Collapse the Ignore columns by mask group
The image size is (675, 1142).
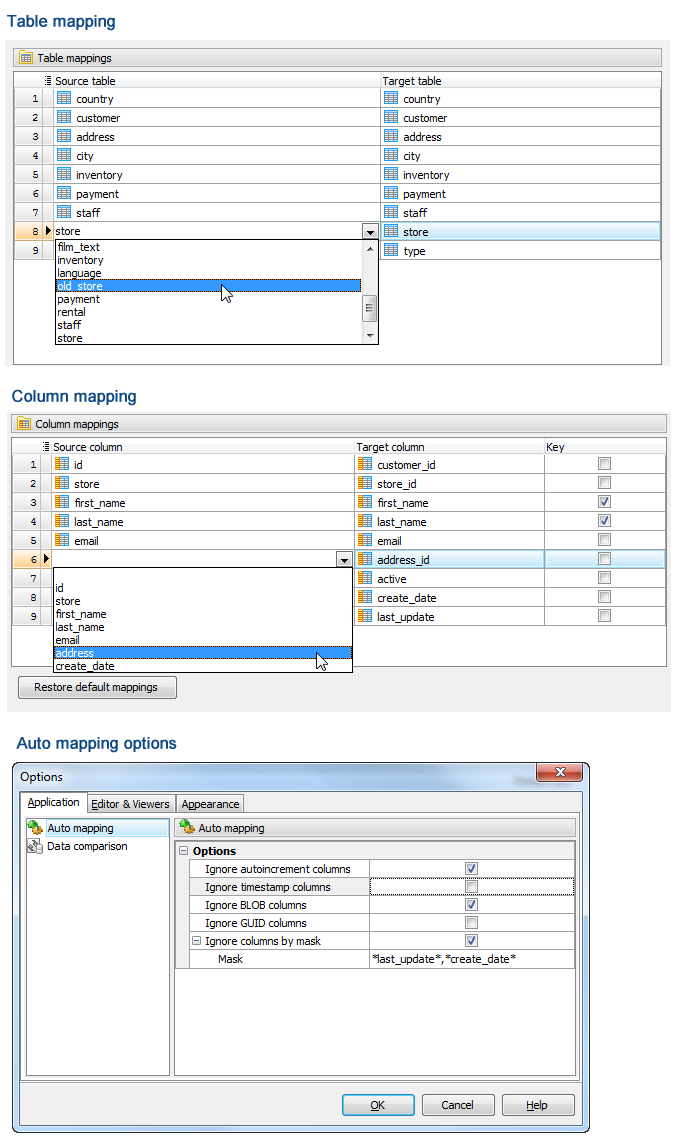(x=196, y=941)
